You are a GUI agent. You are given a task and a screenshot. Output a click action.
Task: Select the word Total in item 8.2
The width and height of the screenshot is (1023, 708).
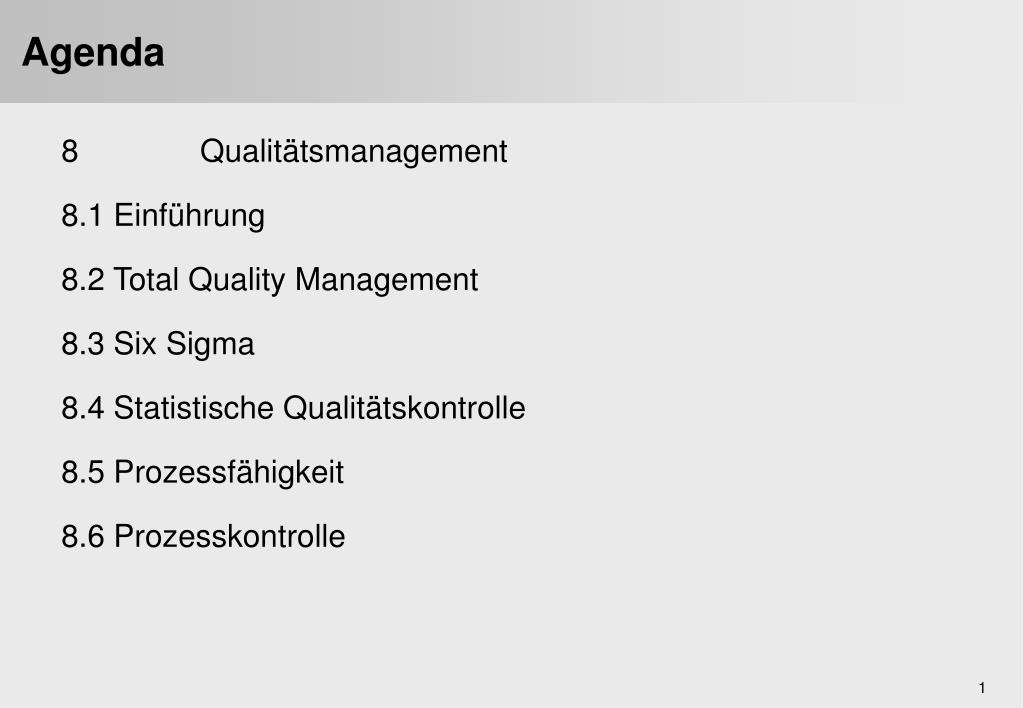(x=146, y=280)
